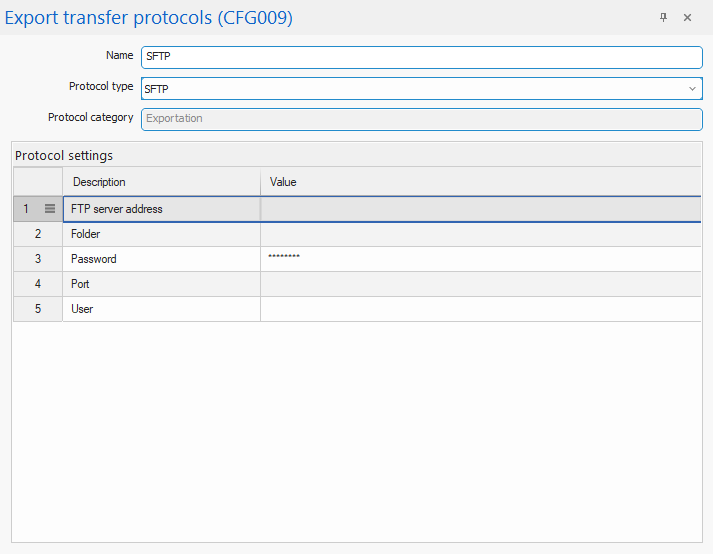Edit the Folder value cell
Image resolution: width=713 pixels, height=554 pixels.
[480, 234]
